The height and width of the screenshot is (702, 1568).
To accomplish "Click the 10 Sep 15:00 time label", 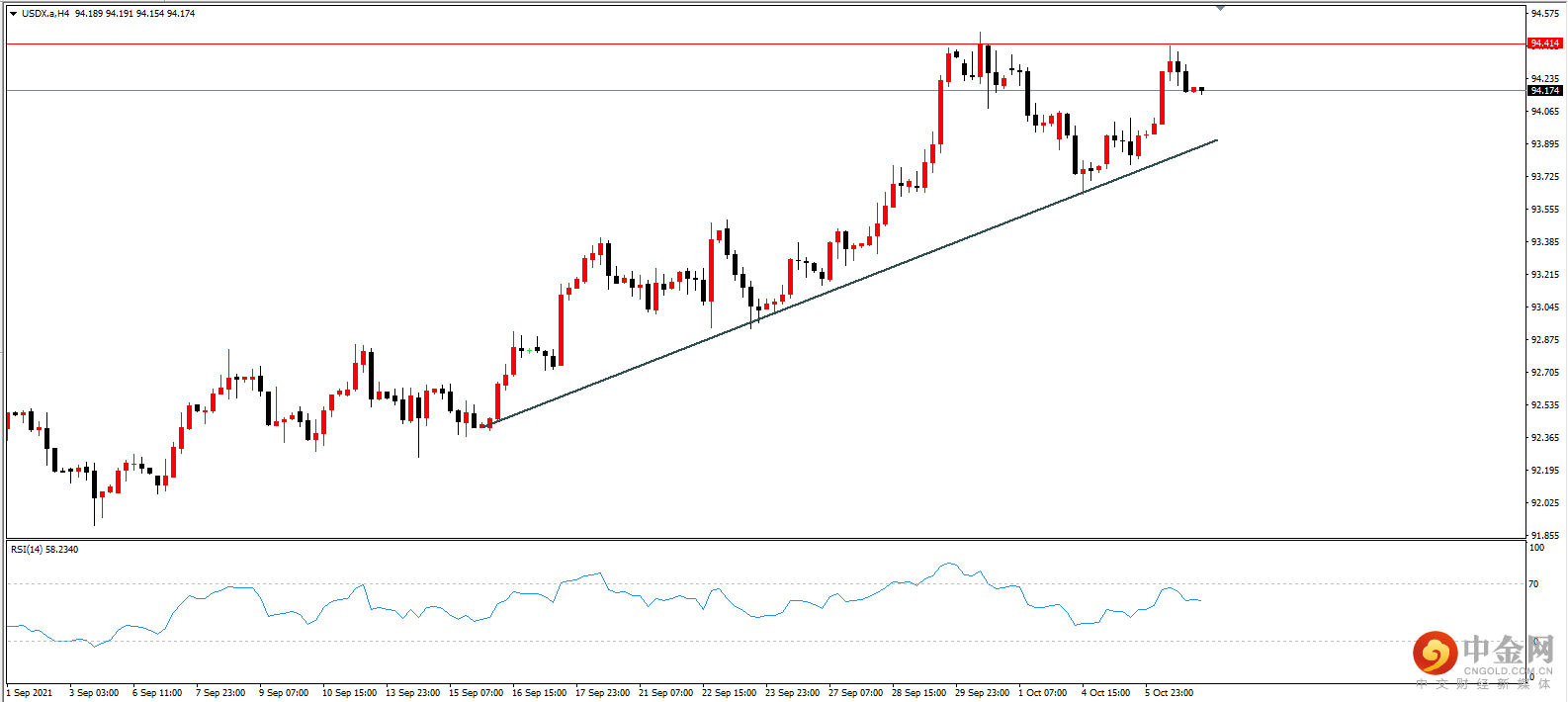I will (349, 693).
